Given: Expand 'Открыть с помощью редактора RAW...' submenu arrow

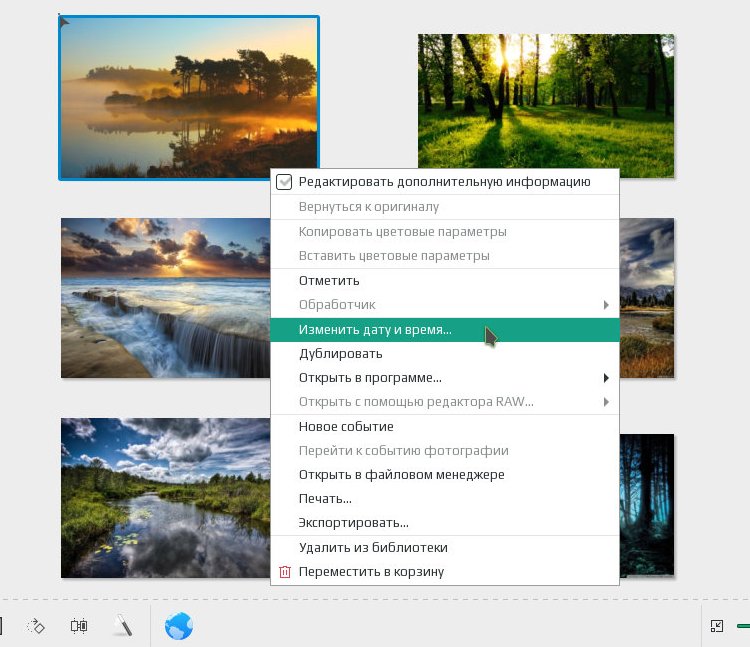Looking at the screenshot, I should pos(606,402).
